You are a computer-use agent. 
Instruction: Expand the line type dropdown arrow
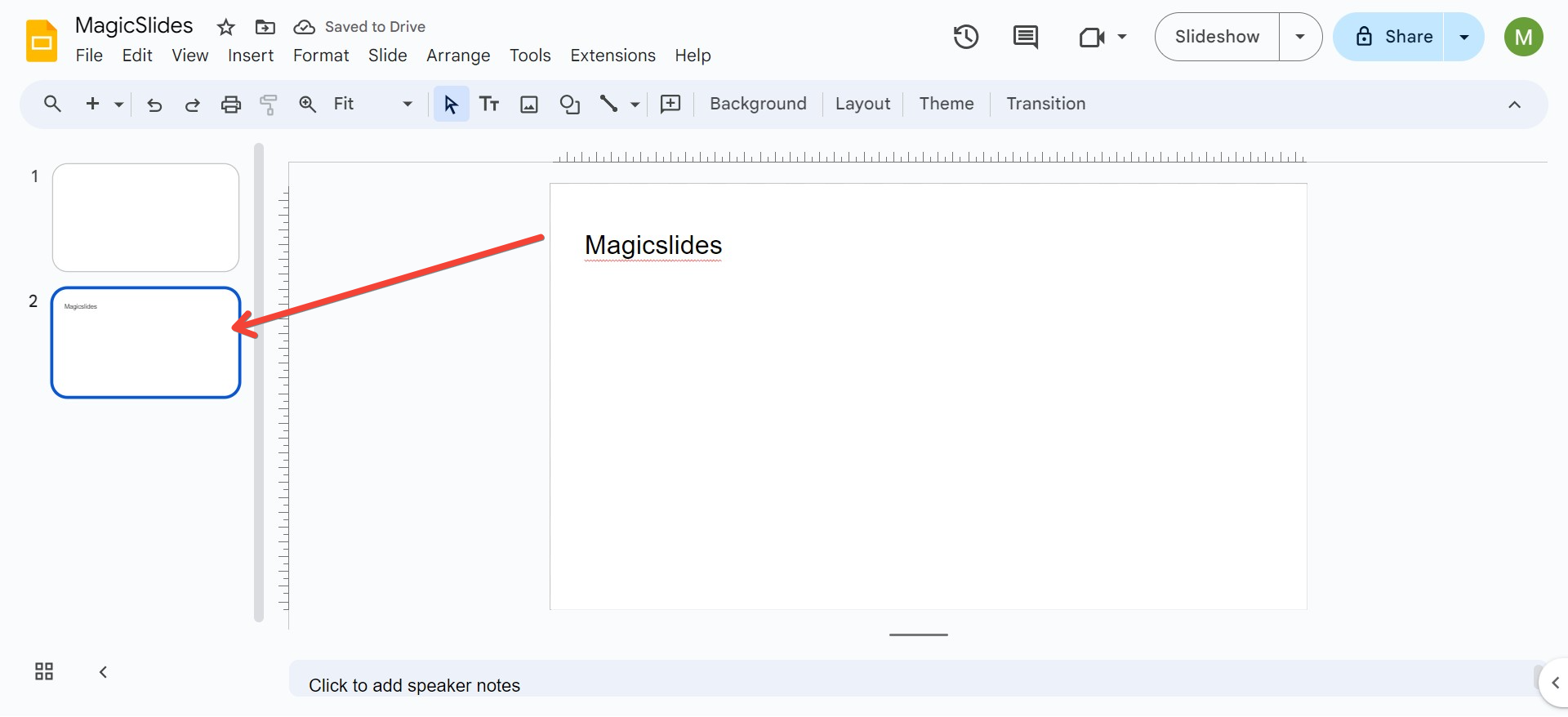[635, 105]
